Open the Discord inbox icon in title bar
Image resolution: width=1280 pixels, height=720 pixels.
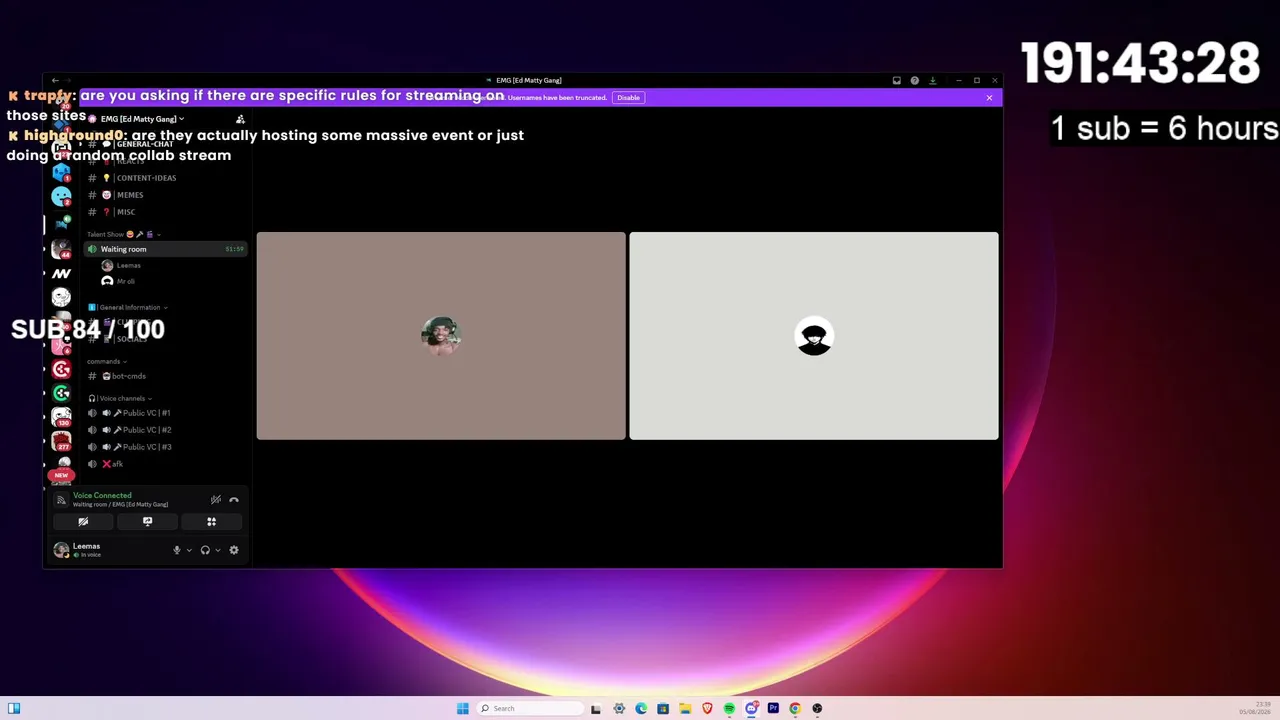[x=897, y=81]
